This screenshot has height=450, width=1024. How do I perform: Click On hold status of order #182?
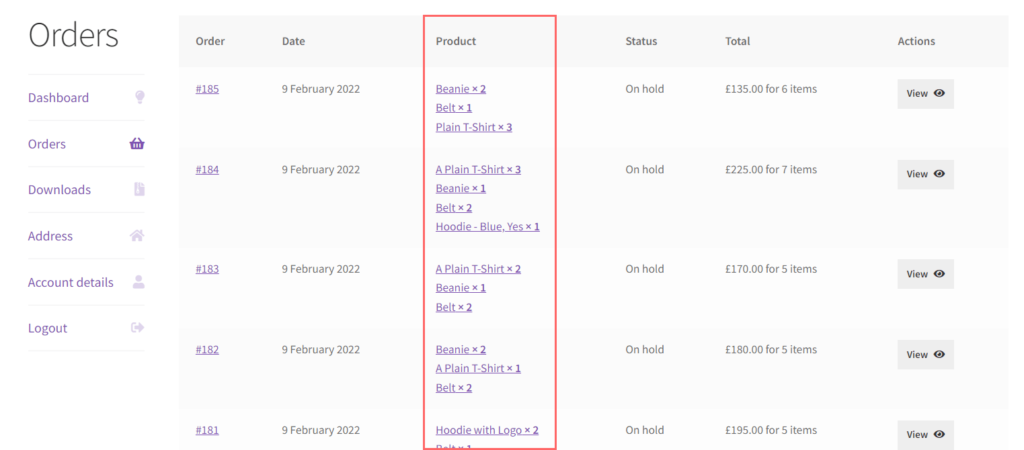(x=645, y=350)
